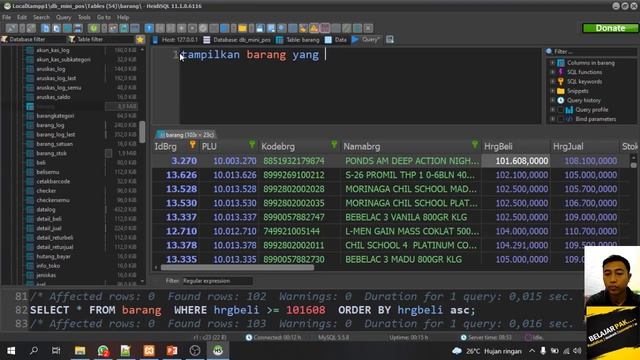This screenshot has width=640, height=360.
Task: Click Kodebrg cell 8851932179874
Action: coord(300,161)
